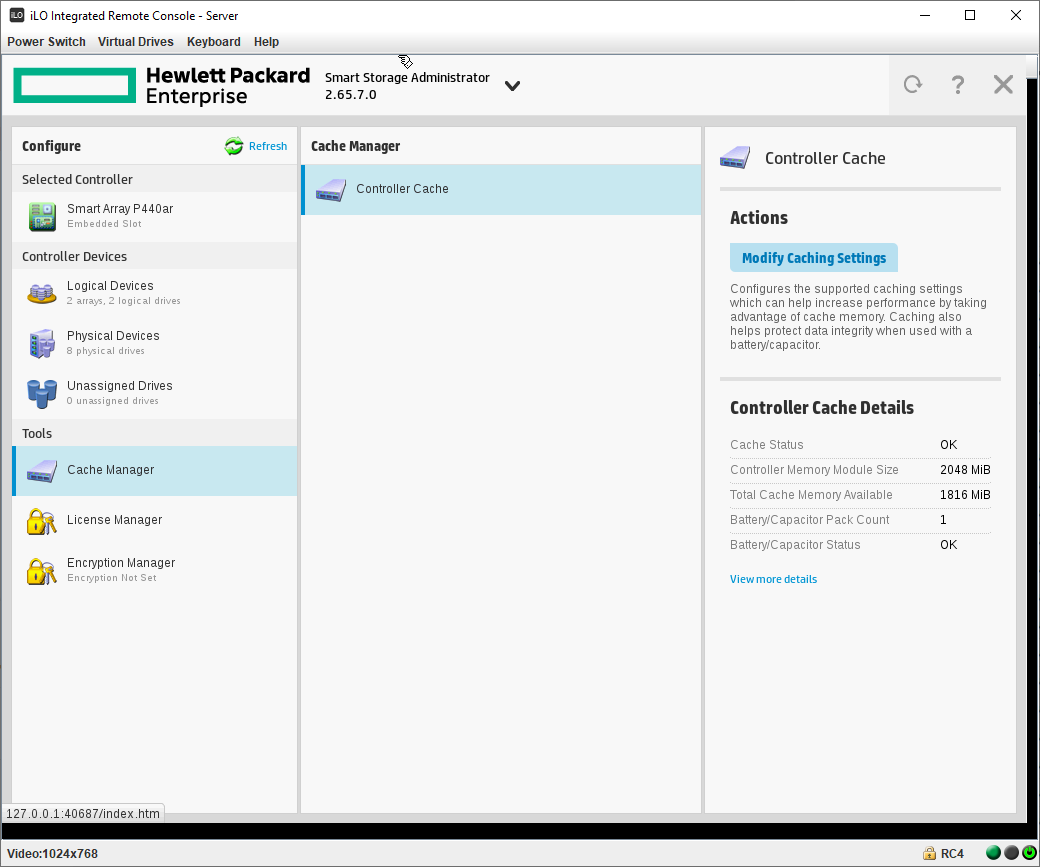Image resolution: width=1040 pixels, height=867 pixels.
Task: Select Logical Devices entry
Action: 155,293
